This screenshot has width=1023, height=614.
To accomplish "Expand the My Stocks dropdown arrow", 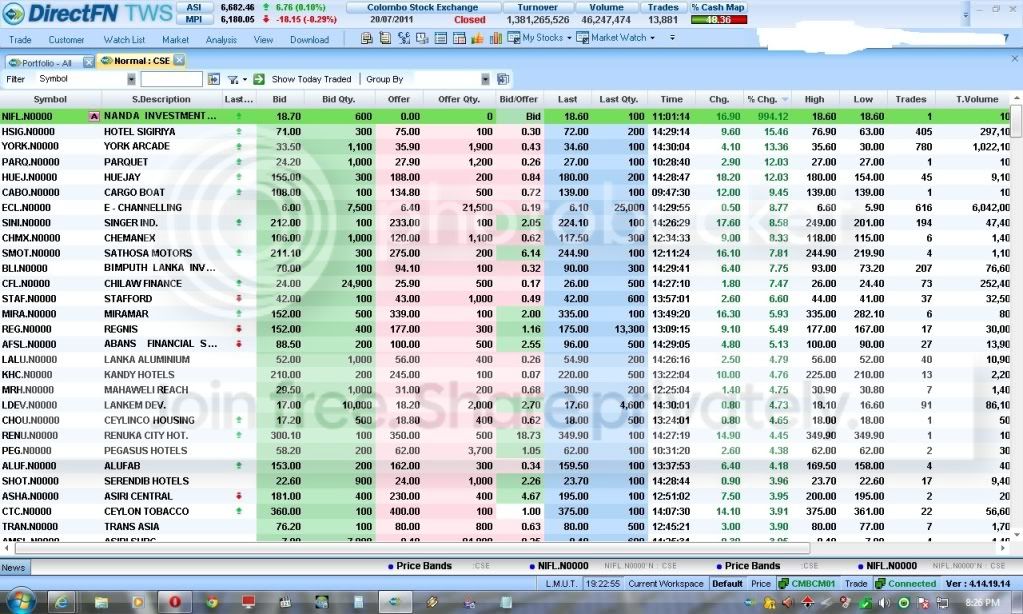I will [569, 38].
